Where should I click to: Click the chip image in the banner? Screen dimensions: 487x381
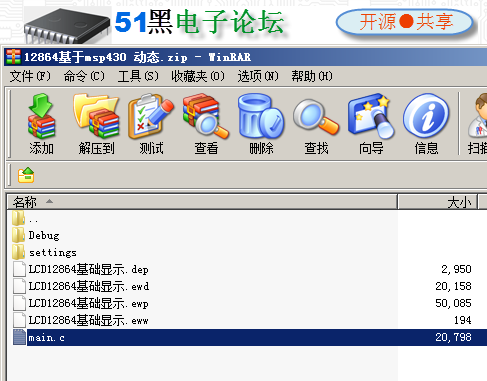click(67, 26)
